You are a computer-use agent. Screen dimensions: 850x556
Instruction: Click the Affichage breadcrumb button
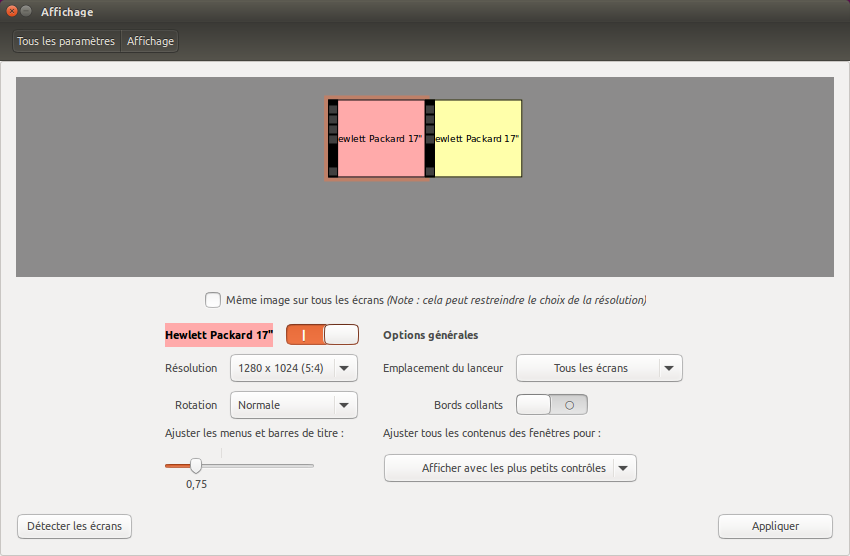tap(150, 41)
